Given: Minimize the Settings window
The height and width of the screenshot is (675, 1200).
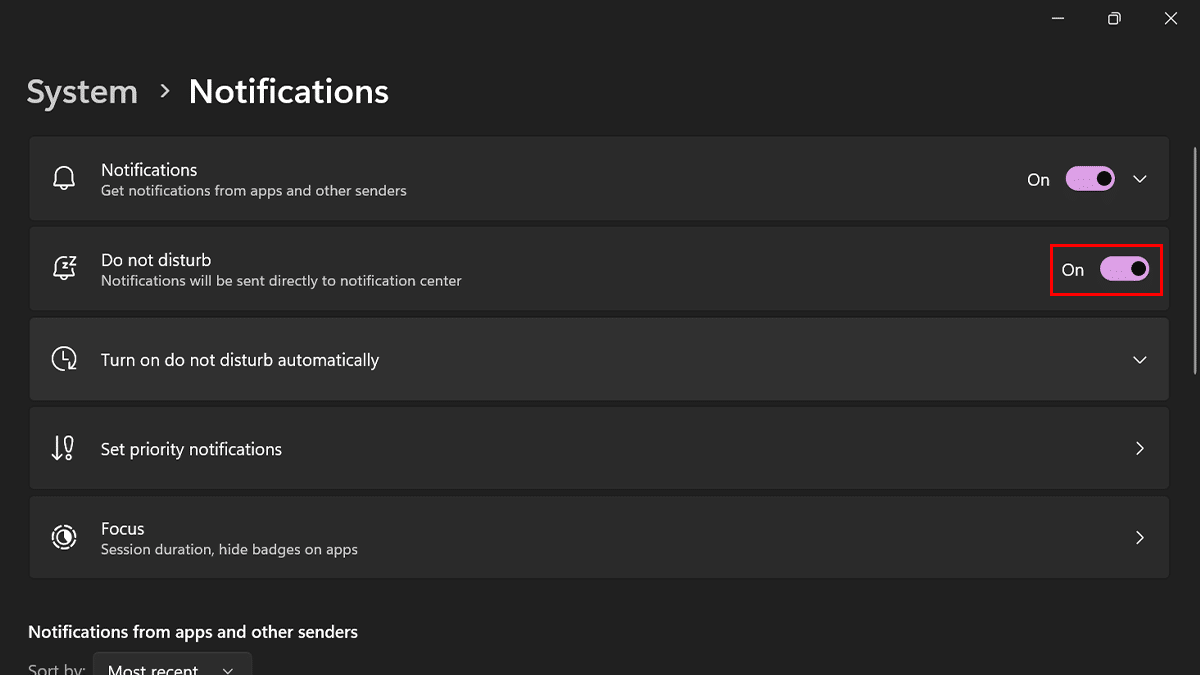Looking at the screenshot, I should click(x=1058, y=18).
